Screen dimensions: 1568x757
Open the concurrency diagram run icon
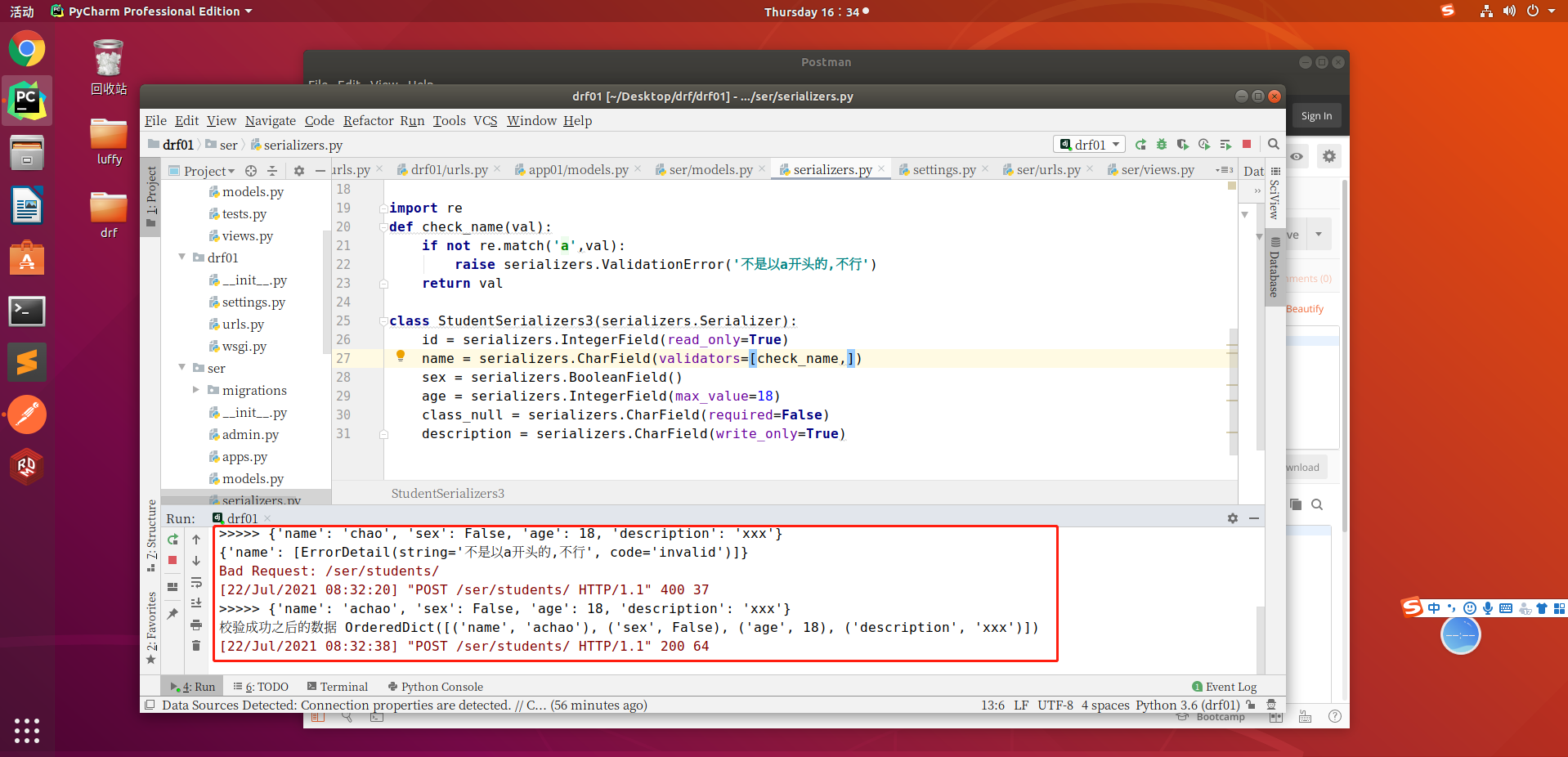click(1225, 145)
